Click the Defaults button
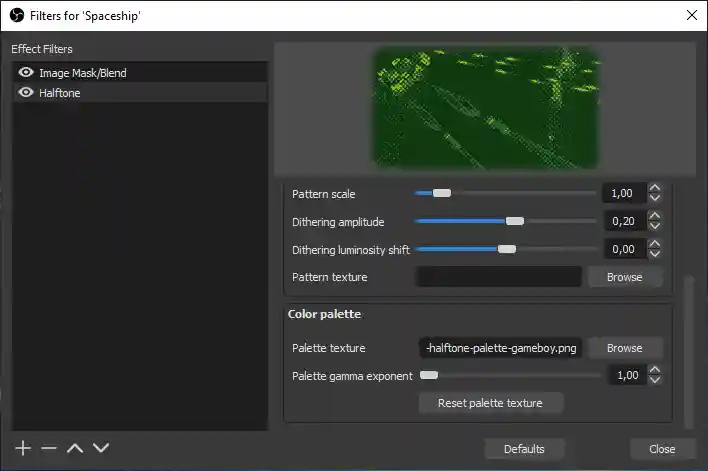708x471 pixels. [524, 449]
